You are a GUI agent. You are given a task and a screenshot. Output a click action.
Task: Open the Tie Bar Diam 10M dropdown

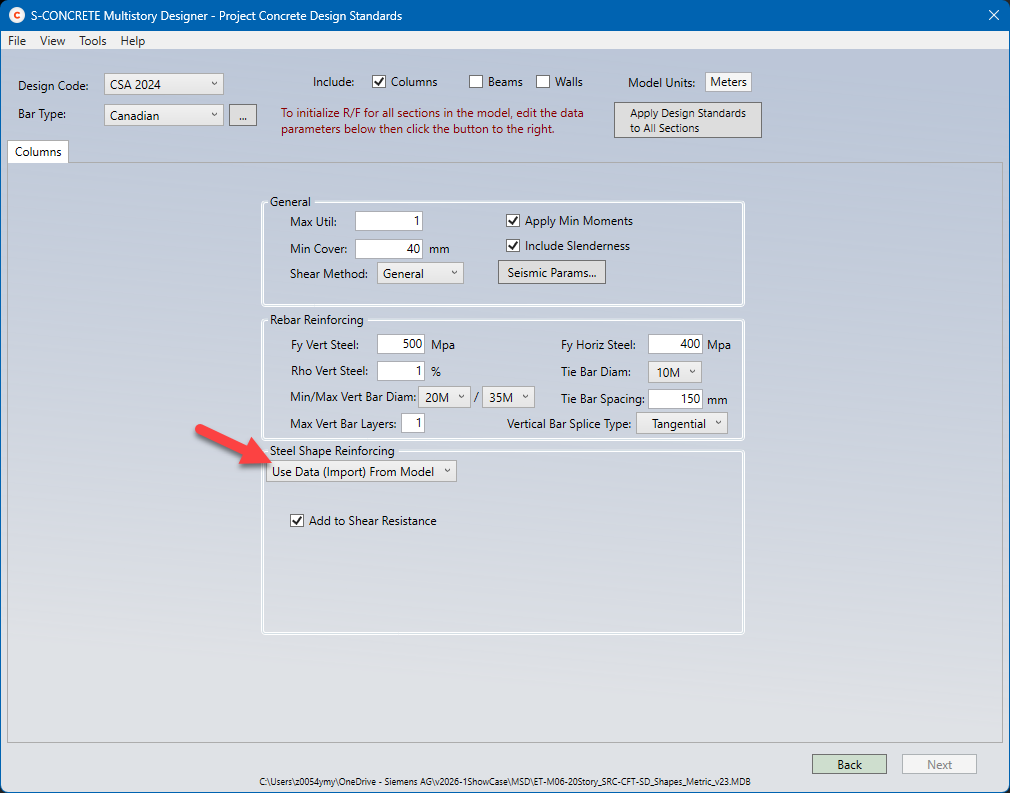pyautogui.click(x=675, y=372)
